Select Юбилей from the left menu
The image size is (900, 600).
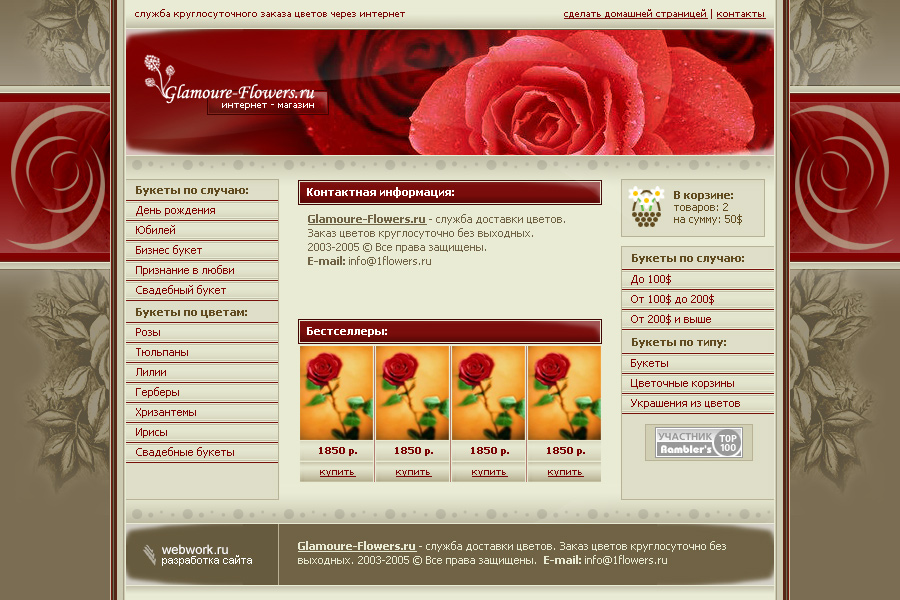(156, 230)
